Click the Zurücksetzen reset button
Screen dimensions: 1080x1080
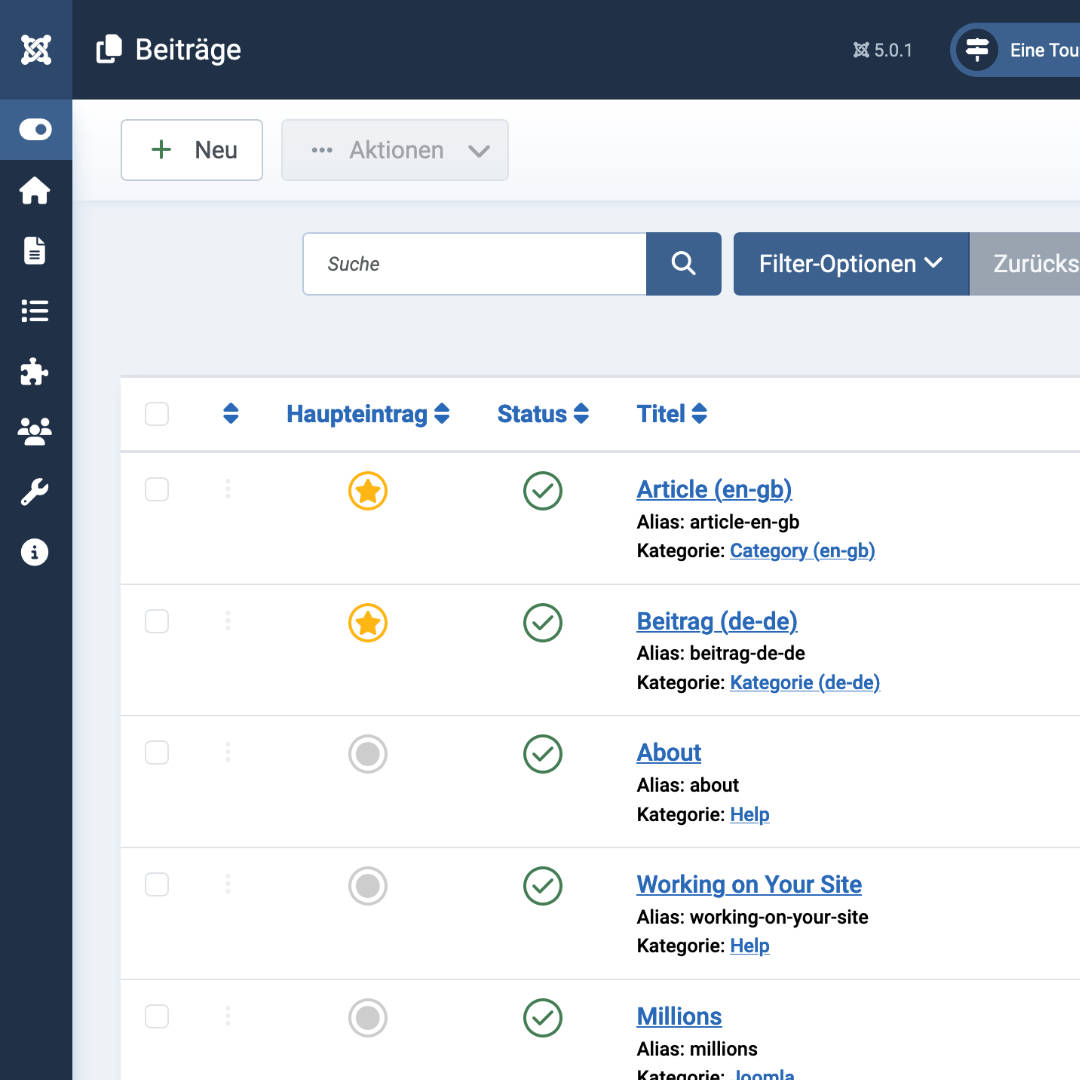1025,264
